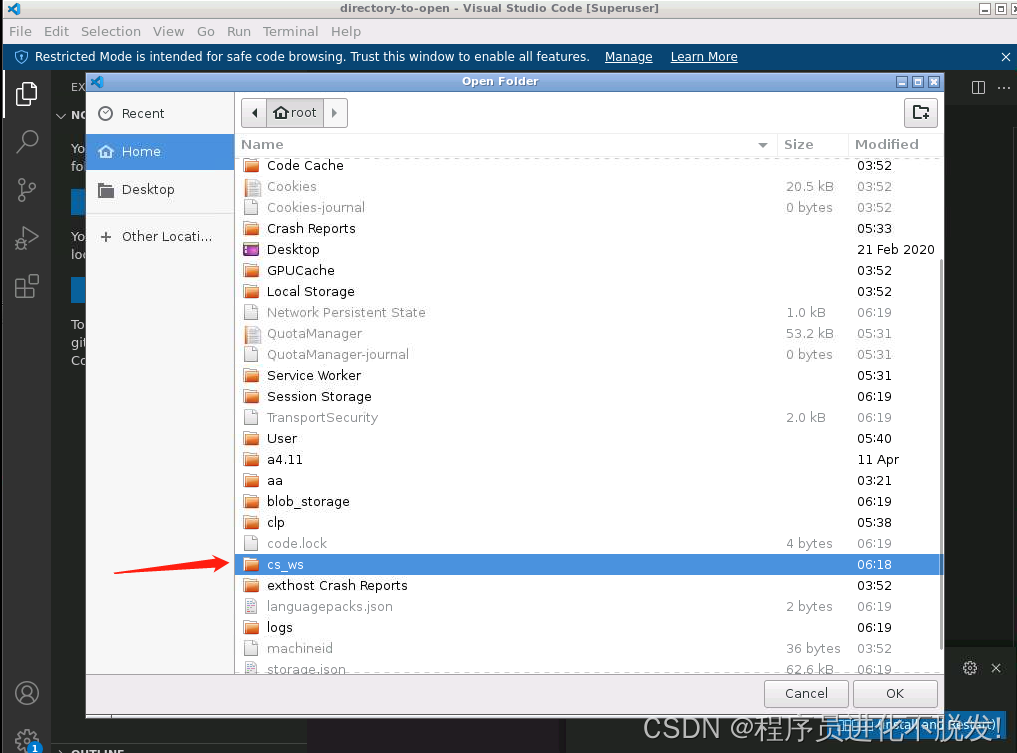Viewport: 1017px width, 753px height.
Task: Click the Learn More link
Action: [x=704, y=57]
